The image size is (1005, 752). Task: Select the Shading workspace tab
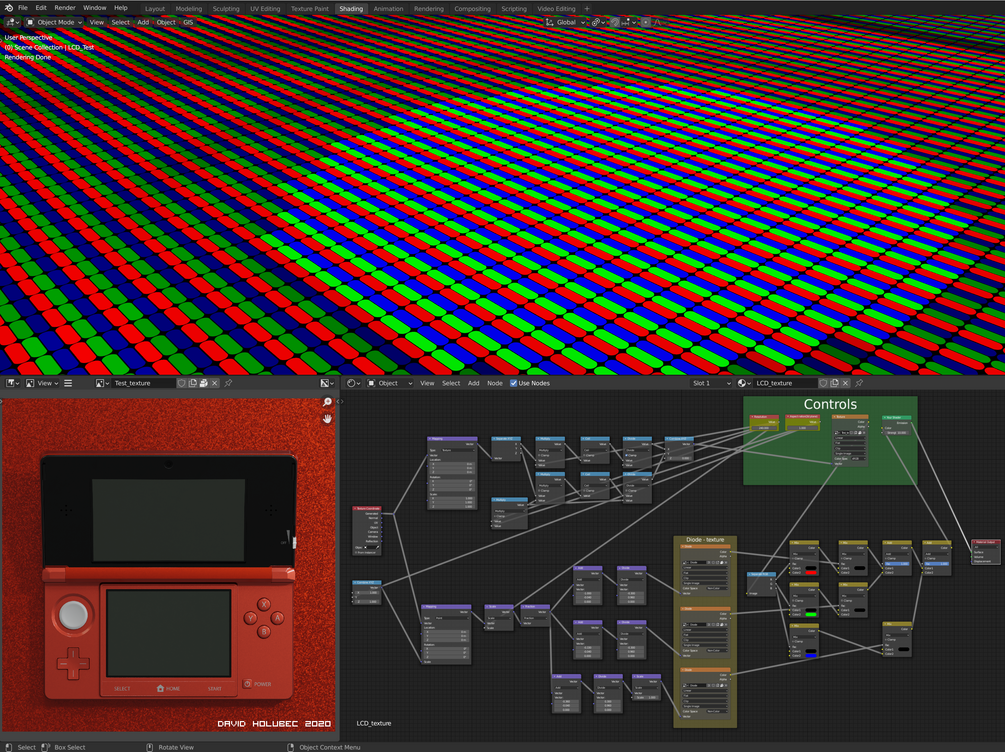[x=351, y=9]
